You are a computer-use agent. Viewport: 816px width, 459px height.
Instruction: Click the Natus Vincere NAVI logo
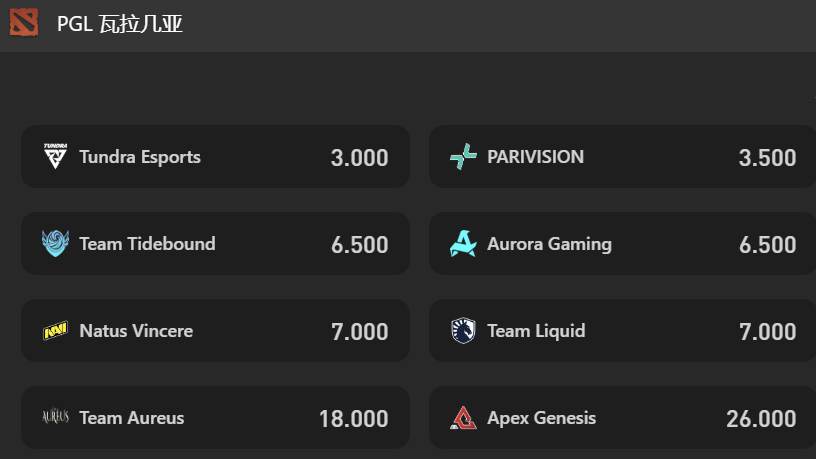[x=56, y=331]
